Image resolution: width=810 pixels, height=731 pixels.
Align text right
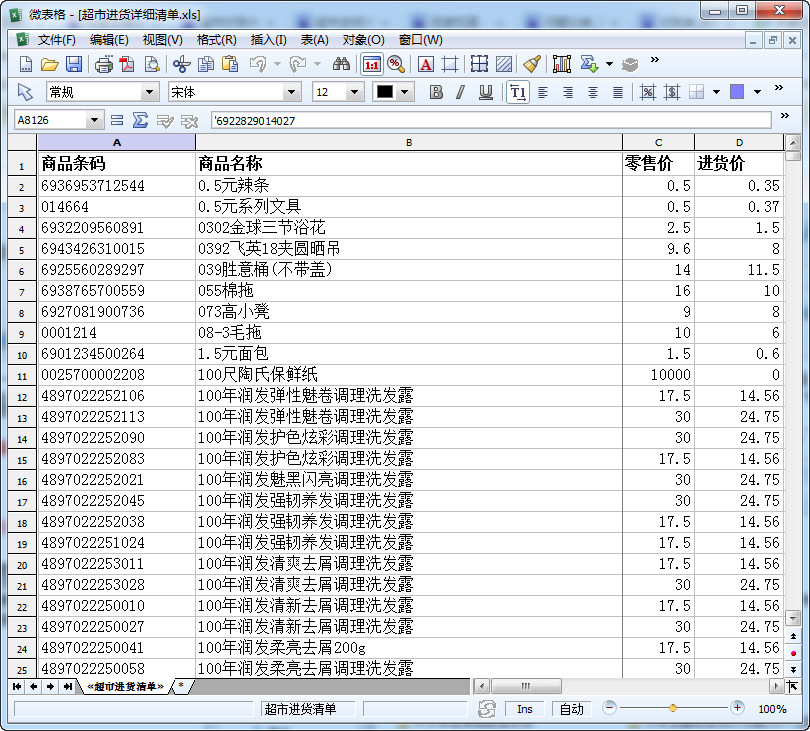568,92
